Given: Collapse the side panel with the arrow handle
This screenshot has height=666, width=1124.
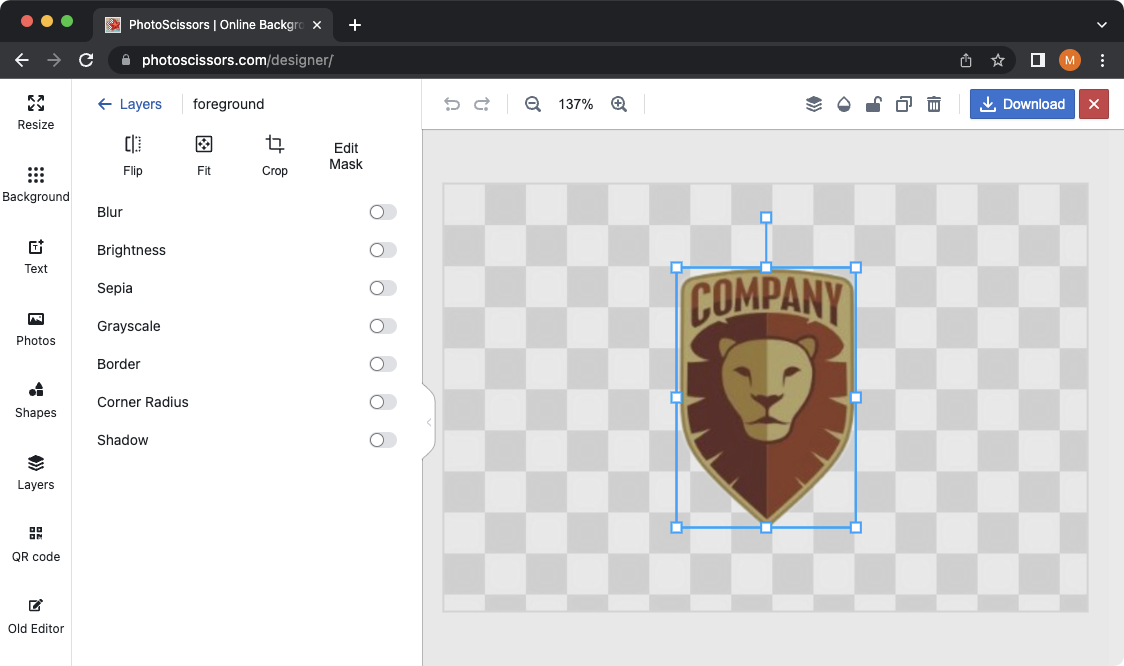Looking at the screenshot, I should tap(429, 422).
